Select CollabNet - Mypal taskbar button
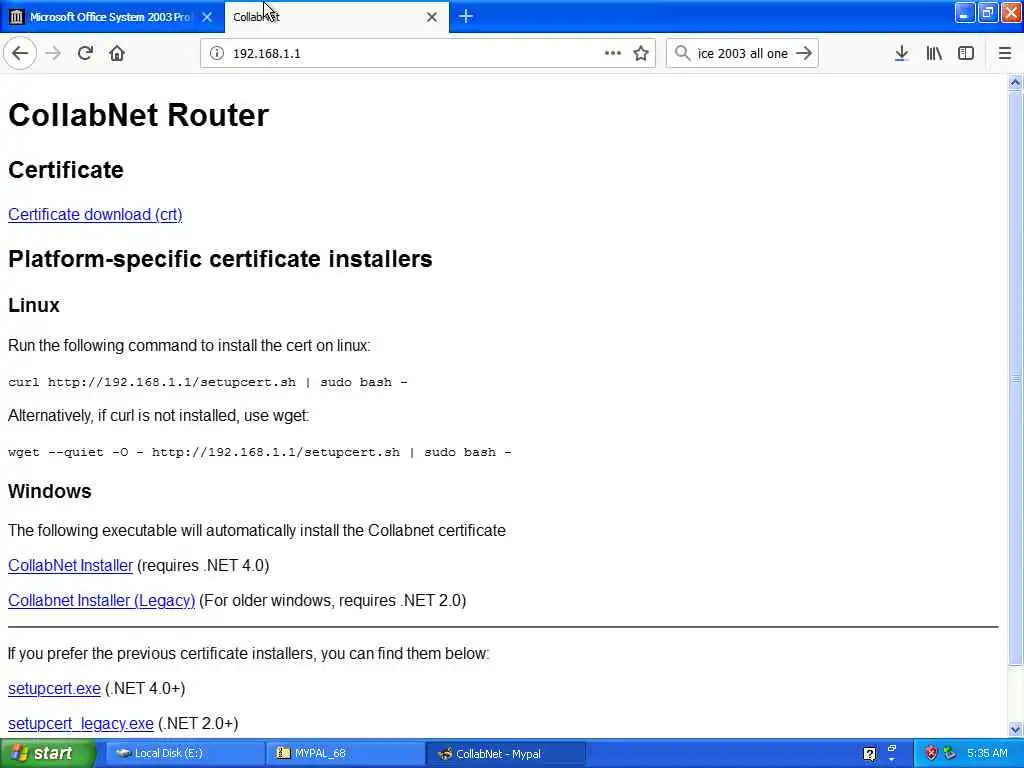This screenshot has width=1024, height=768. 505,754
